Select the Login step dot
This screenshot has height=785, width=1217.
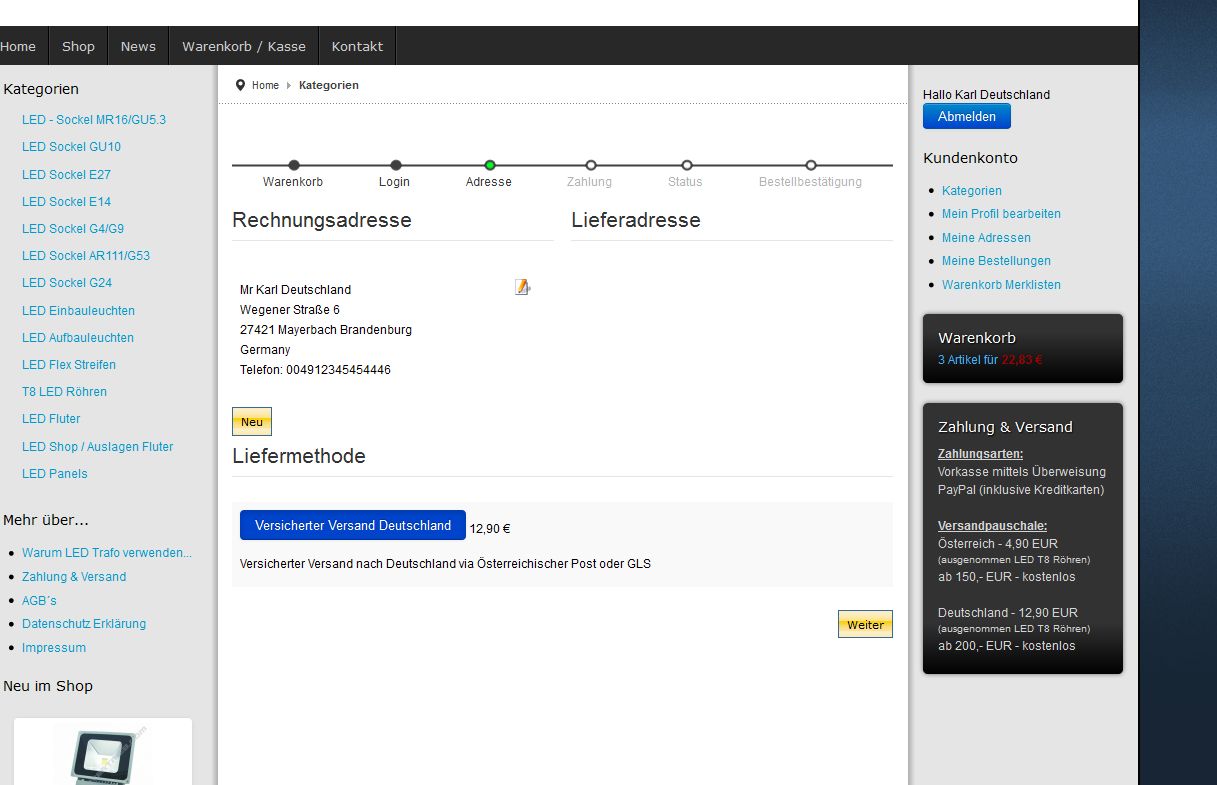pyautogui.click(x=396, y=165)
